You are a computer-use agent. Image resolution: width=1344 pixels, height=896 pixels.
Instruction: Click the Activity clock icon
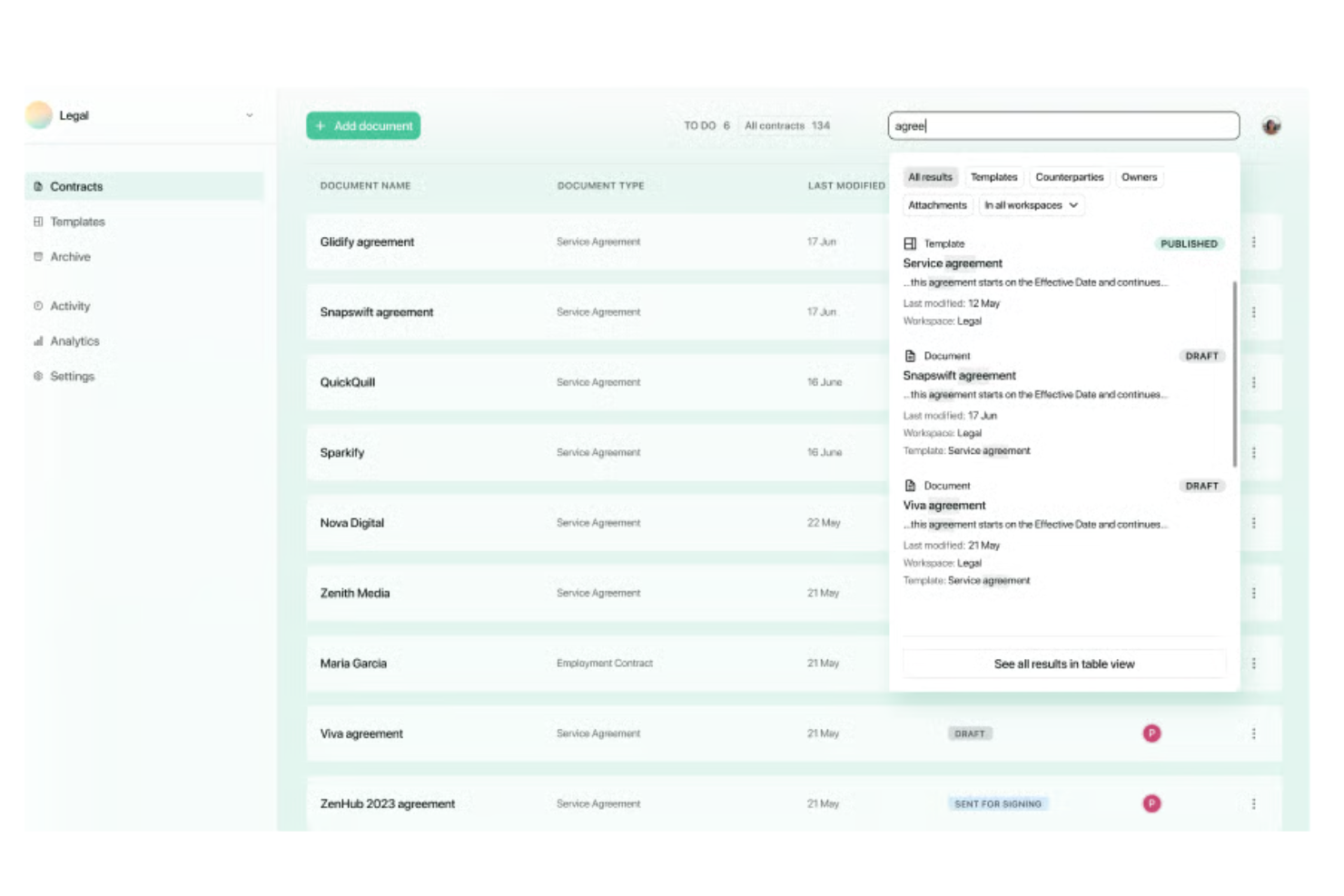pyautogui.click(x=37, y=306)
